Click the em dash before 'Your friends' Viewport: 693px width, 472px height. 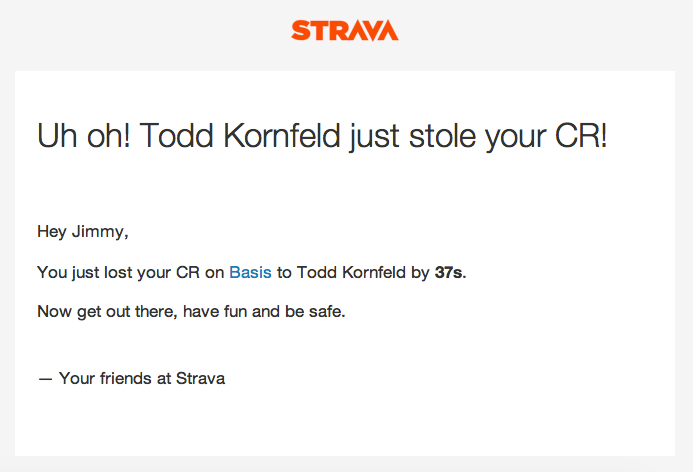pos(44,378)
